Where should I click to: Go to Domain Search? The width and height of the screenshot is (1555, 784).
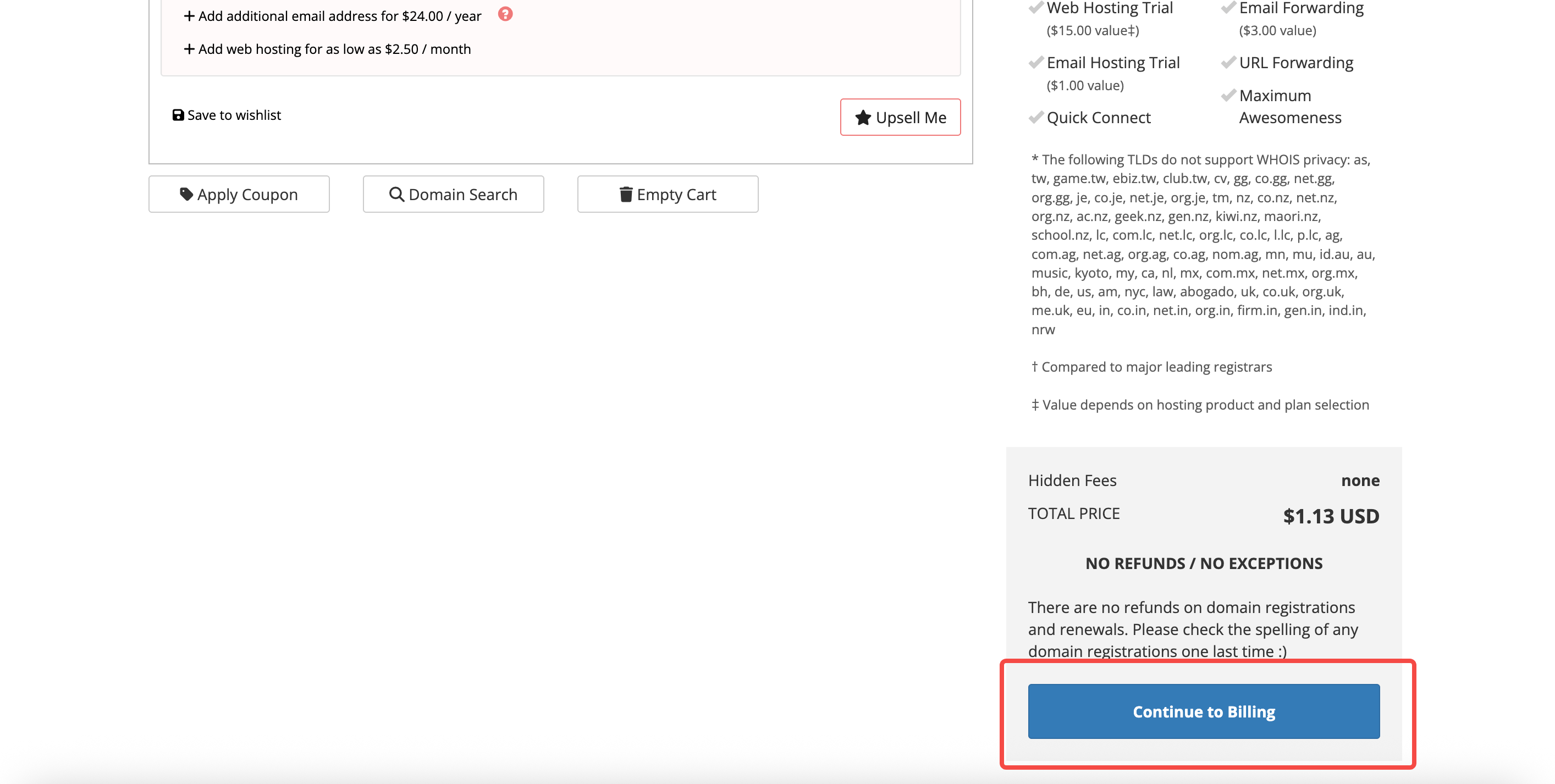click(453, 194)
